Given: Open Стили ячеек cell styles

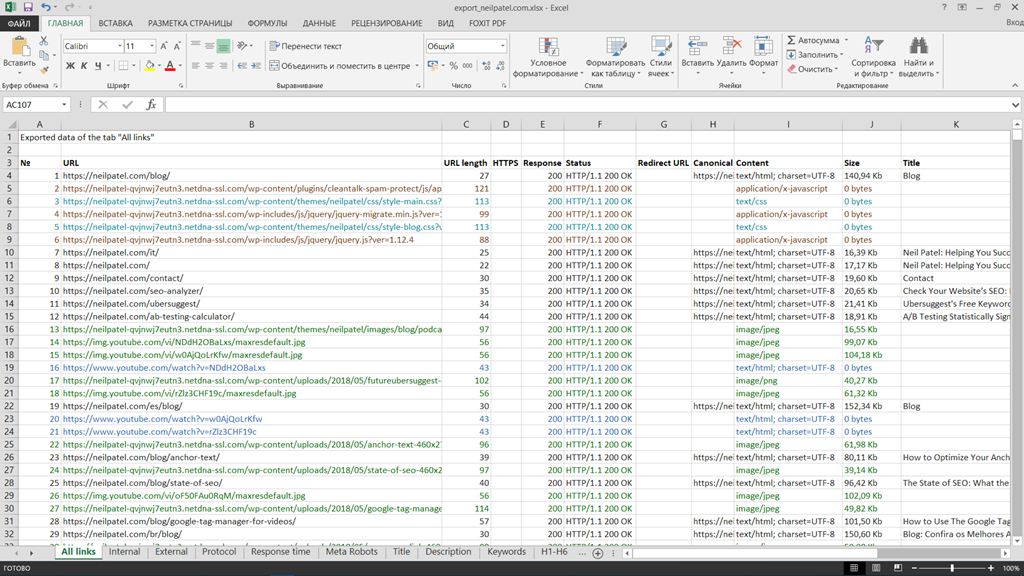Looking at the screenshot, I should (660, 57).
